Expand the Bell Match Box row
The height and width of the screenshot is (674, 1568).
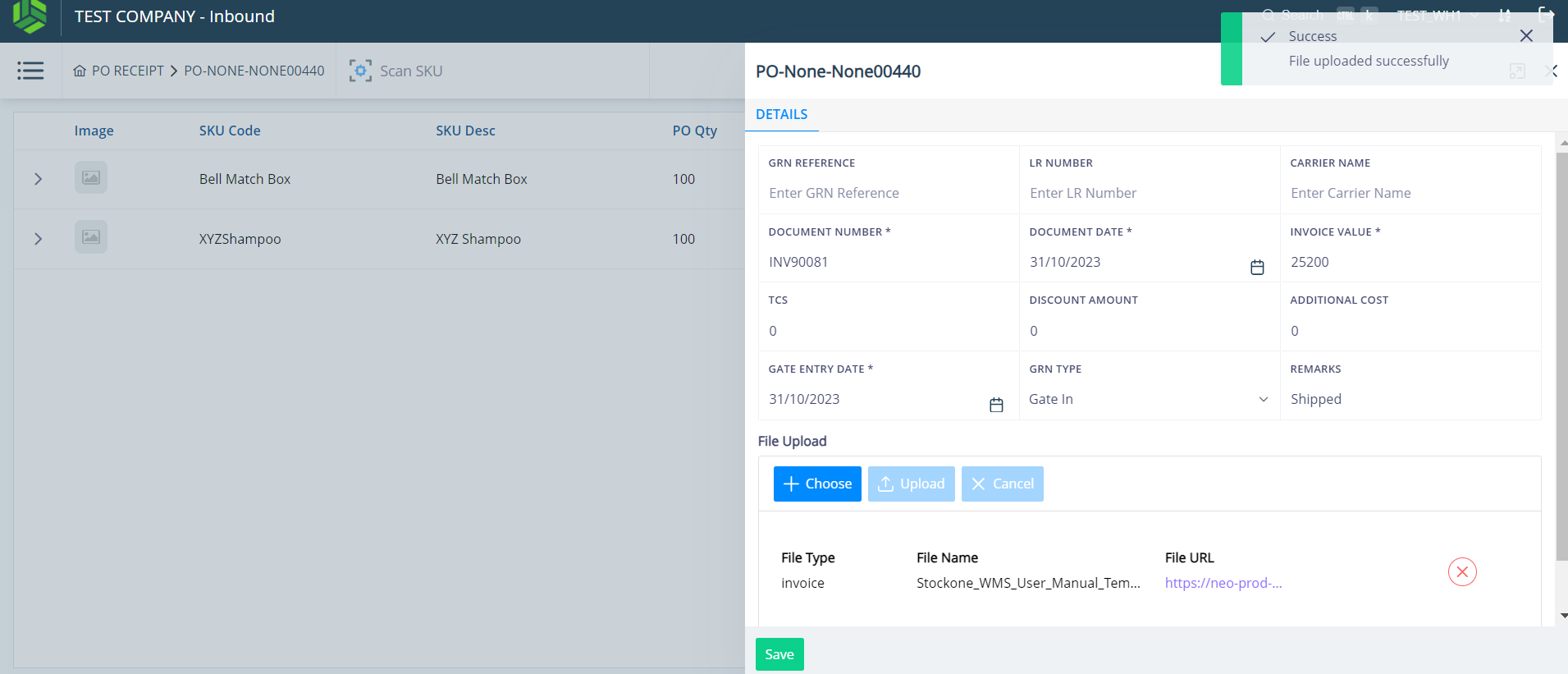[x=38, y=179]
